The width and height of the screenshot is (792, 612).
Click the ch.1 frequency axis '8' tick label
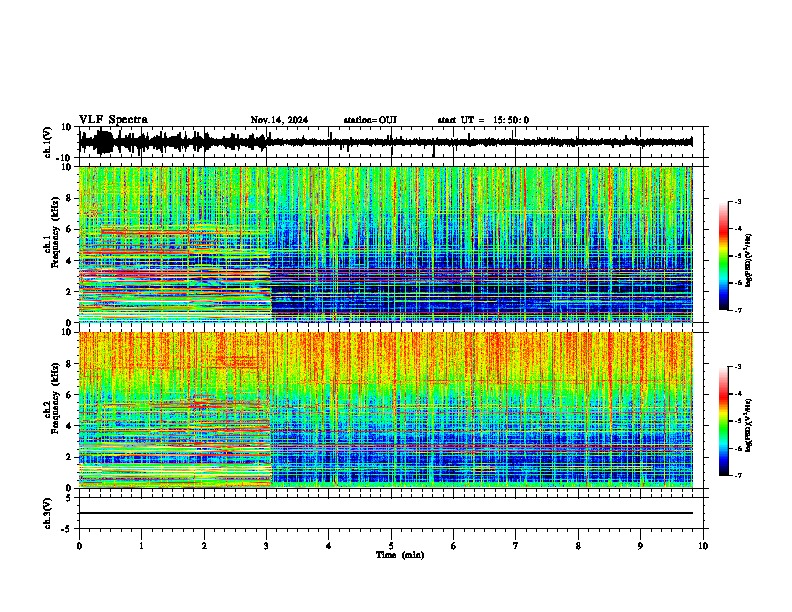(x=69, y=198)
